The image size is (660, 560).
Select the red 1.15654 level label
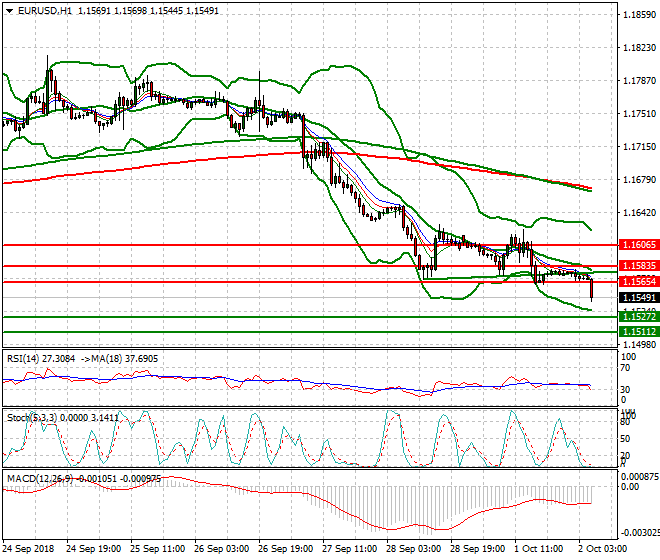click(639, 281)
